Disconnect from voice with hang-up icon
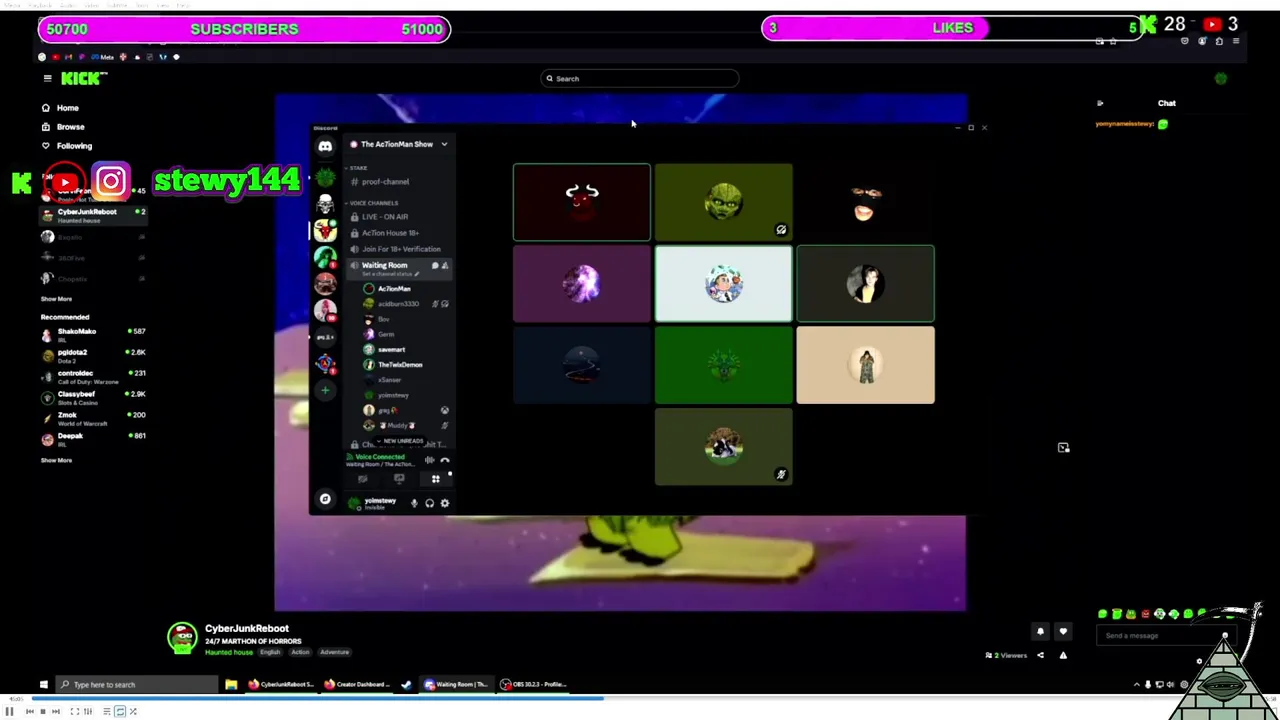Image resolution: width=1280 pixels, height=720 pixels. coord(445,460)
